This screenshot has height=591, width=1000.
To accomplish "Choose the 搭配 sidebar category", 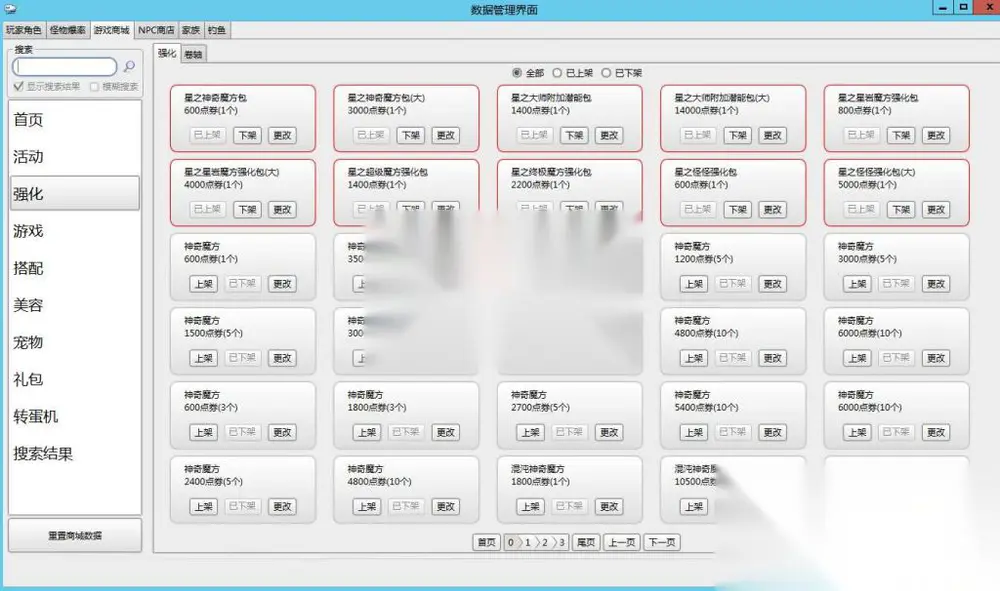I will pos(75,268).
